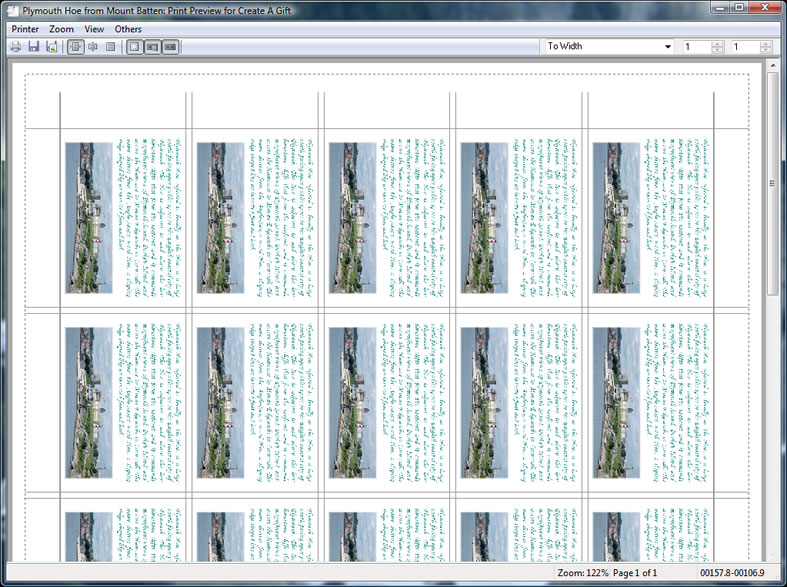Click the vertical scrollbar up arrow
The image size is (787, 587).
click(772, 66)
